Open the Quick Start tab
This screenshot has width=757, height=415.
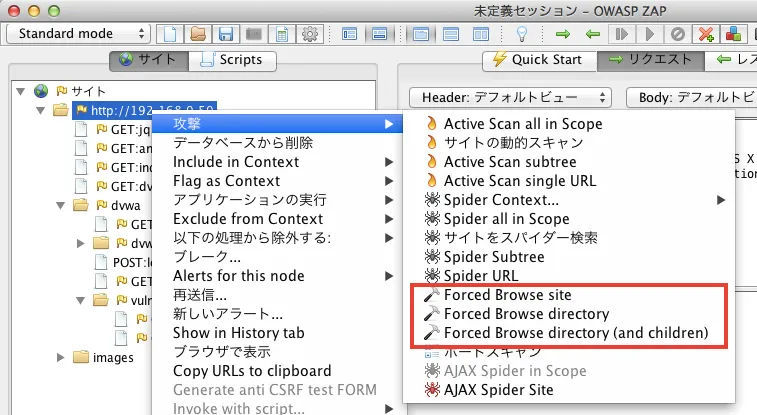[539, 60]
